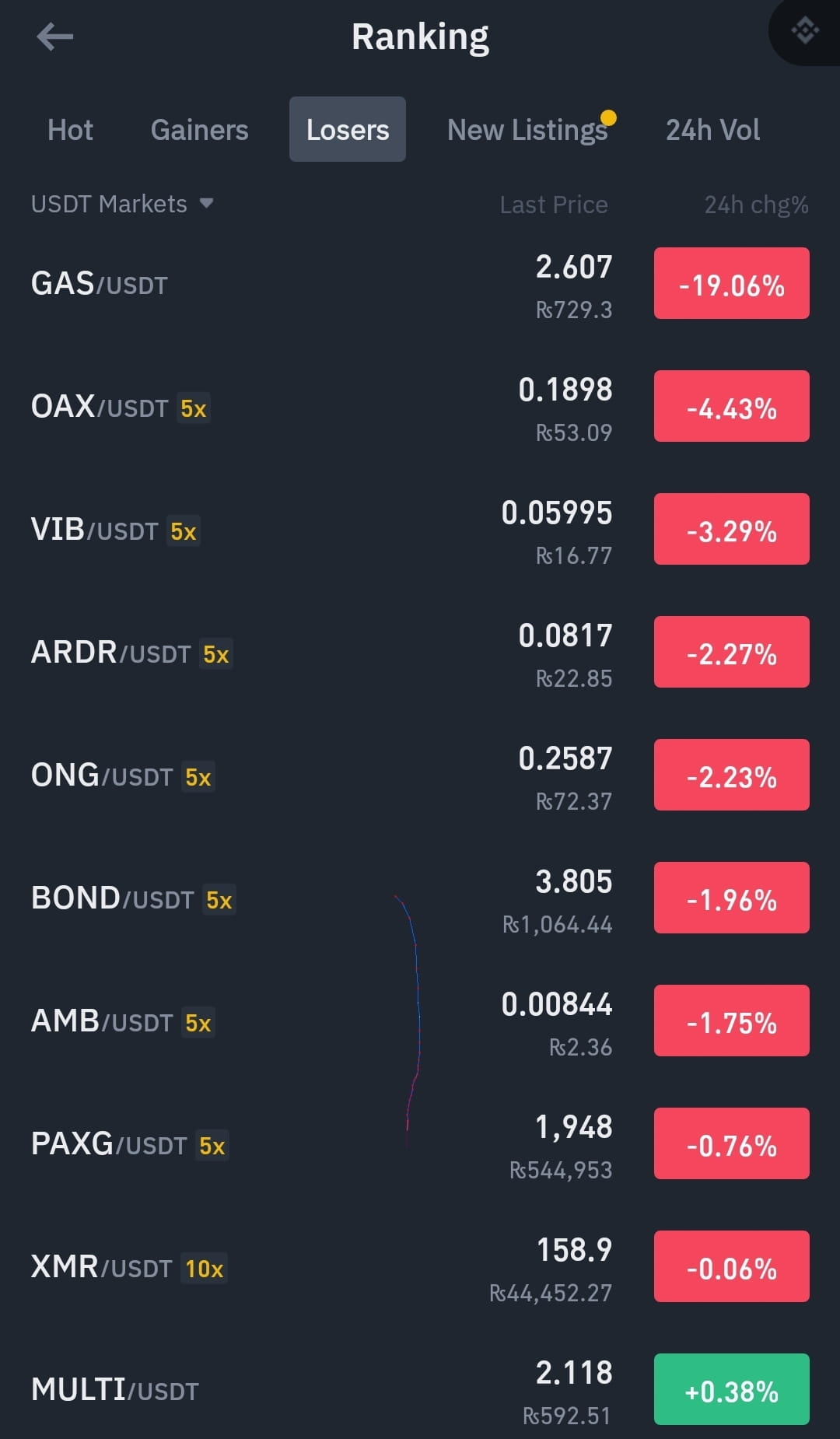This screenshot has height=1439, width=840.
Task: Open the USDT Markets selector
Action: click(x=122, y=204)
